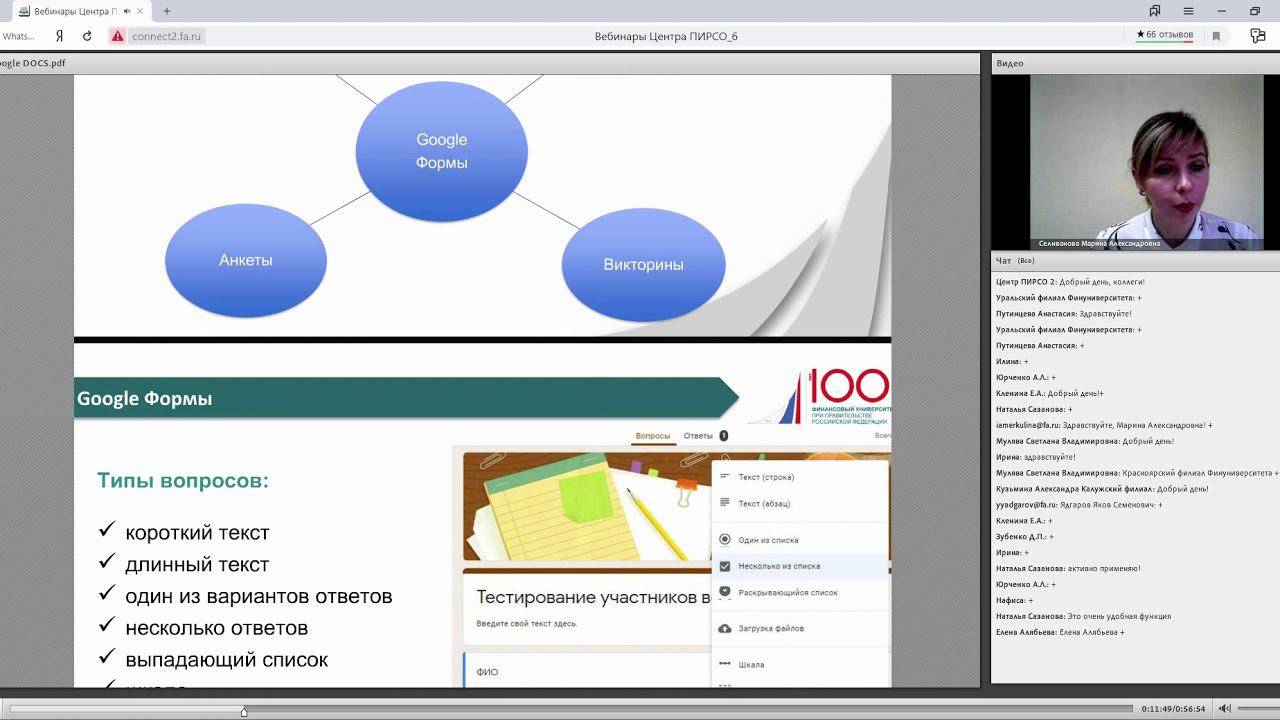Open the browser hamburger menu
This screenshot has width=1280, height=720.
(1188, 11)
